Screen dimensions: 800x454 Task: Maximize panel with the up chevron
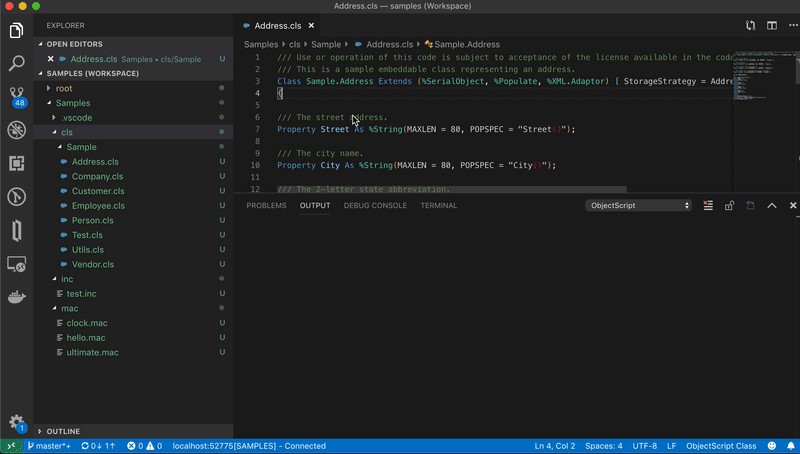coord(771,205)
